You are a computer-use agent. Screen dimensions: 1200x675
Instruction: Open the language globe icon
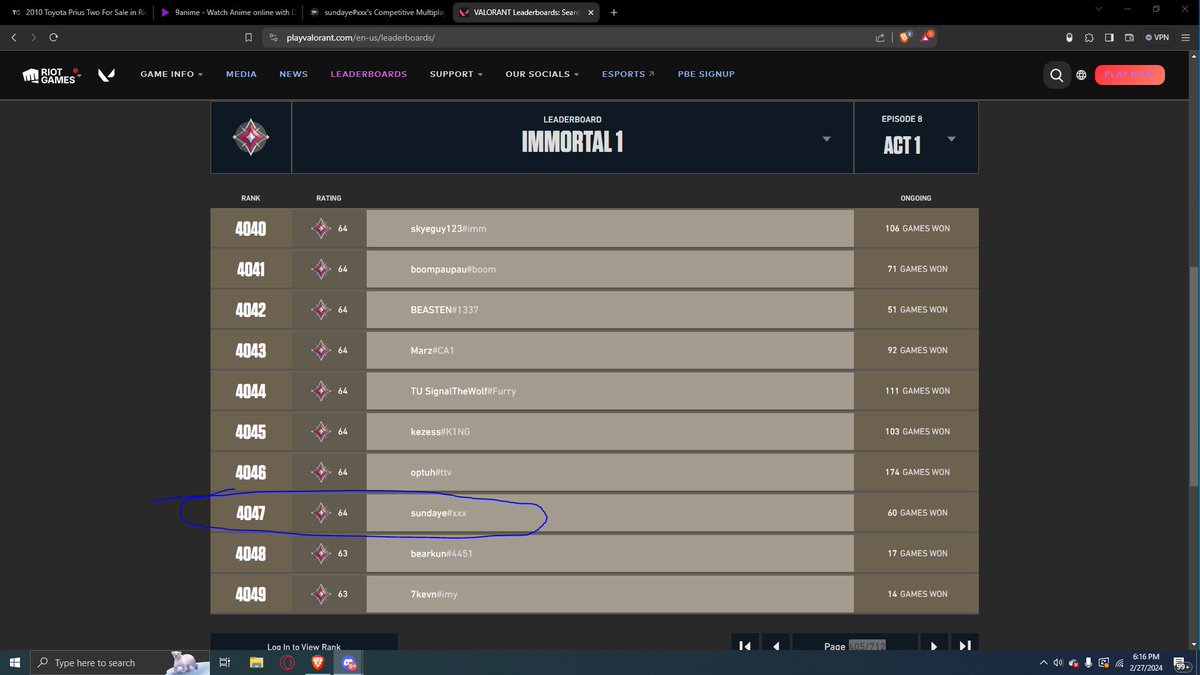click(x=1081, y=75)
